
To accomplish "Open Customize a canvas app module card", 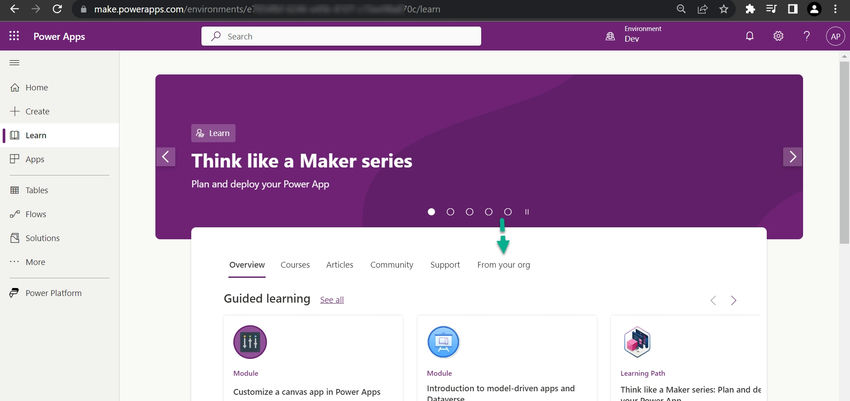I will tap(313, 358).
